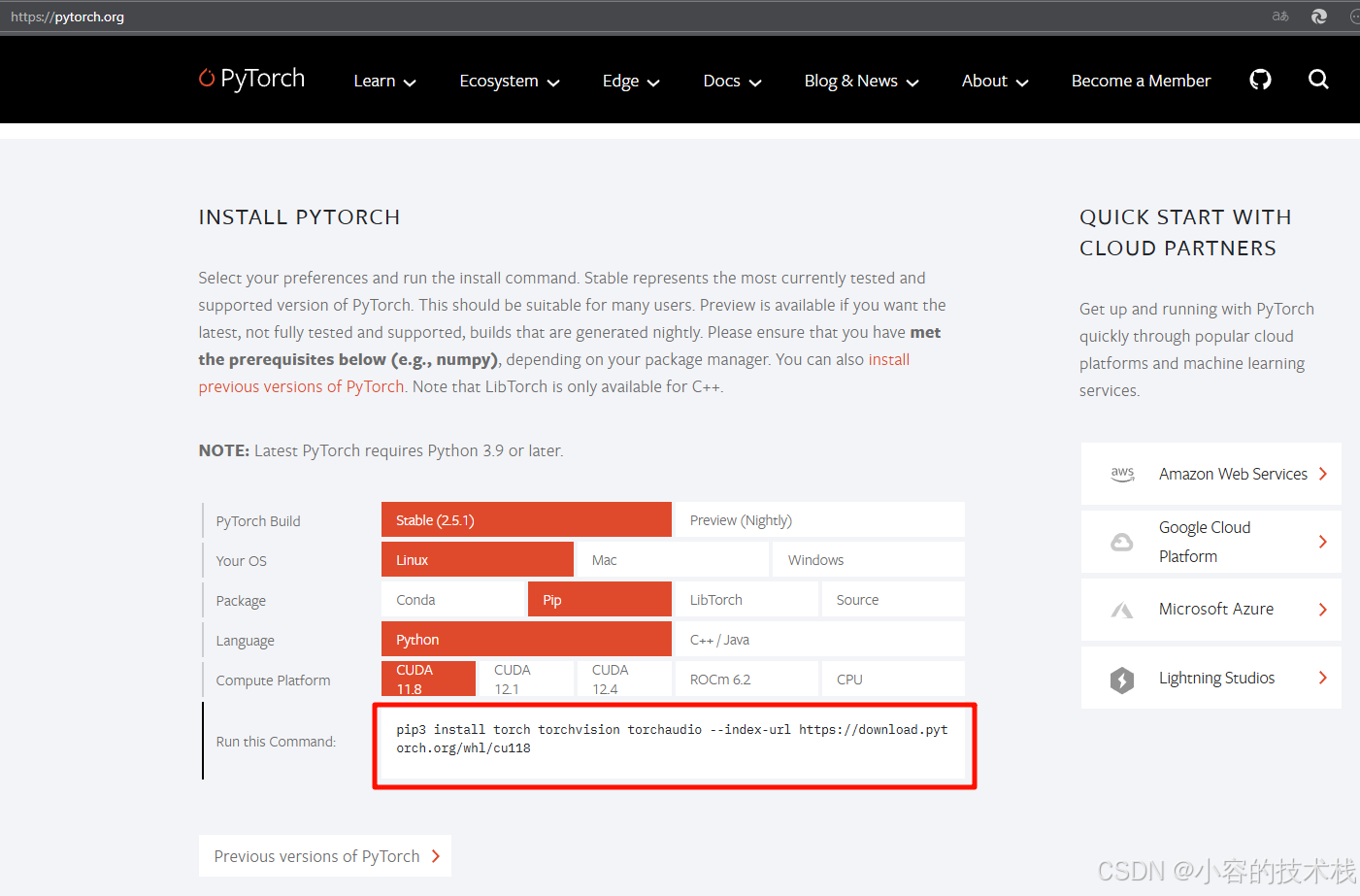Click the arrow next to Lightning Studios

(1322, 678)
